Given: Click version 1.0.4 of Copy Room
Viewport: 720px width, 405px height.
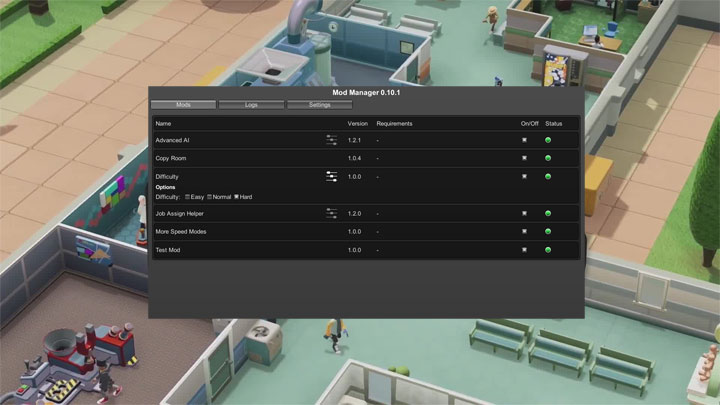Looking at the screenshot, I should tap(354, 158).
